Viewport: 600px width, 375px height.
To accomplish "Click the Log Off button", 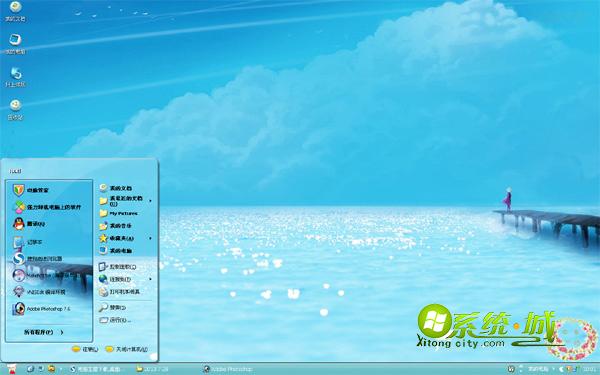I will pyautogui.click(x=85, y=349).
